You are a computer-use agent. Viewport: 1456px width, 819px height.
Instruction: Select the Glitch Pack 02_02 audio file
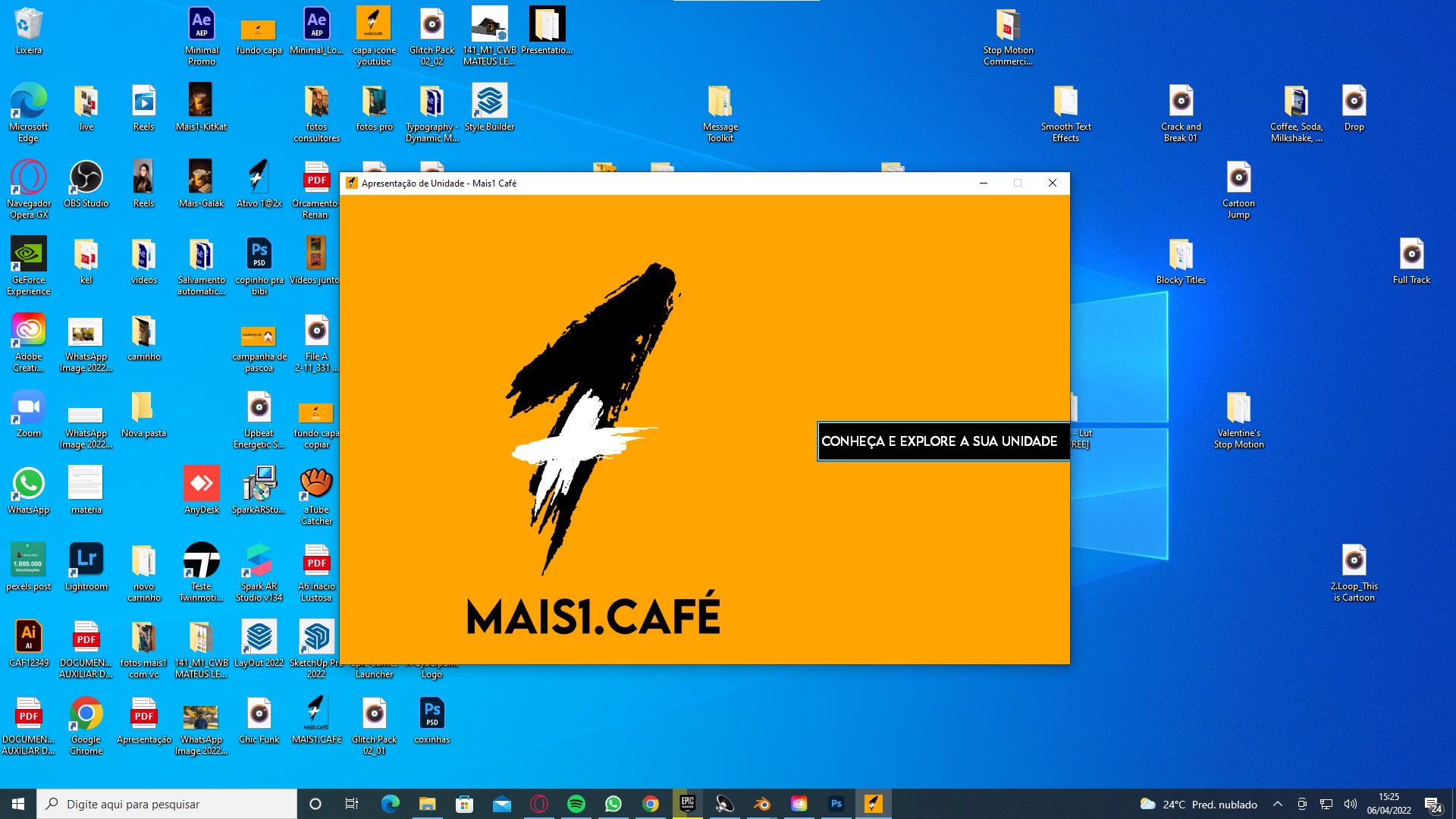432,36
